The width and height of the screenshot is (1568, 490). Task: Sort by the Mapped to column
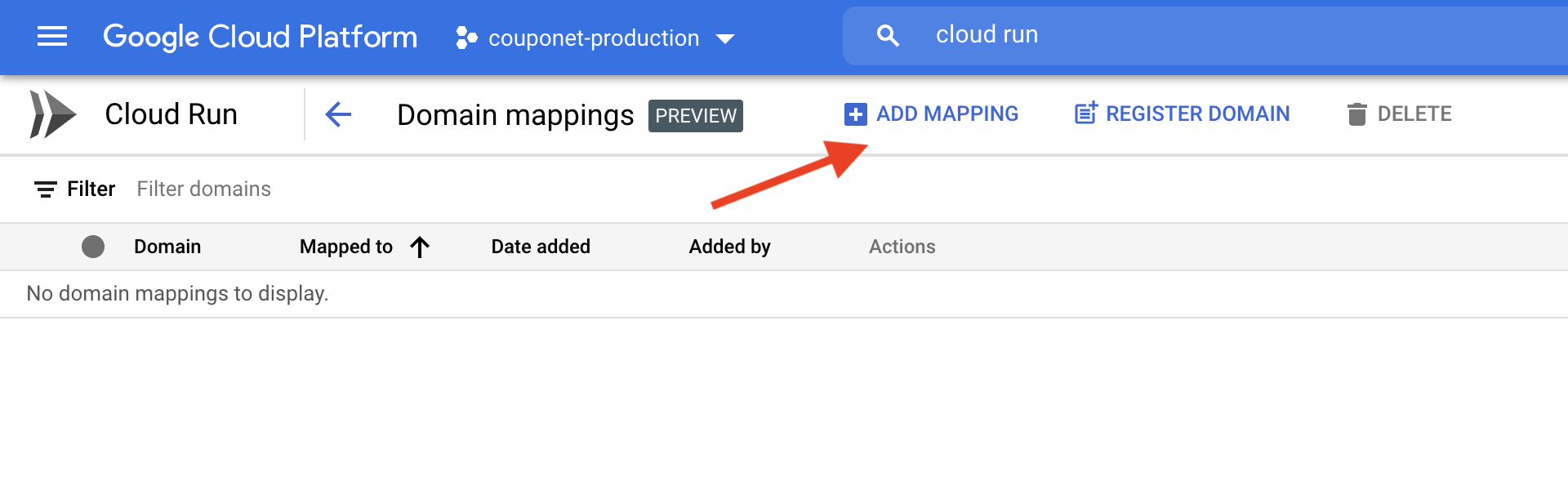[x=346, y=247]
